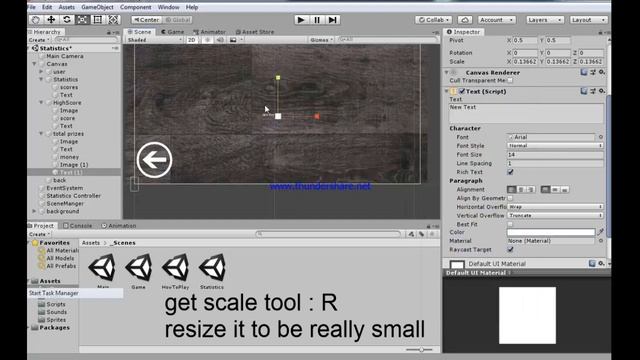Image resolution: width=640 pixels, height=360 pixels.
Task: Open the GameObject menu
Action: coord(97,7)
